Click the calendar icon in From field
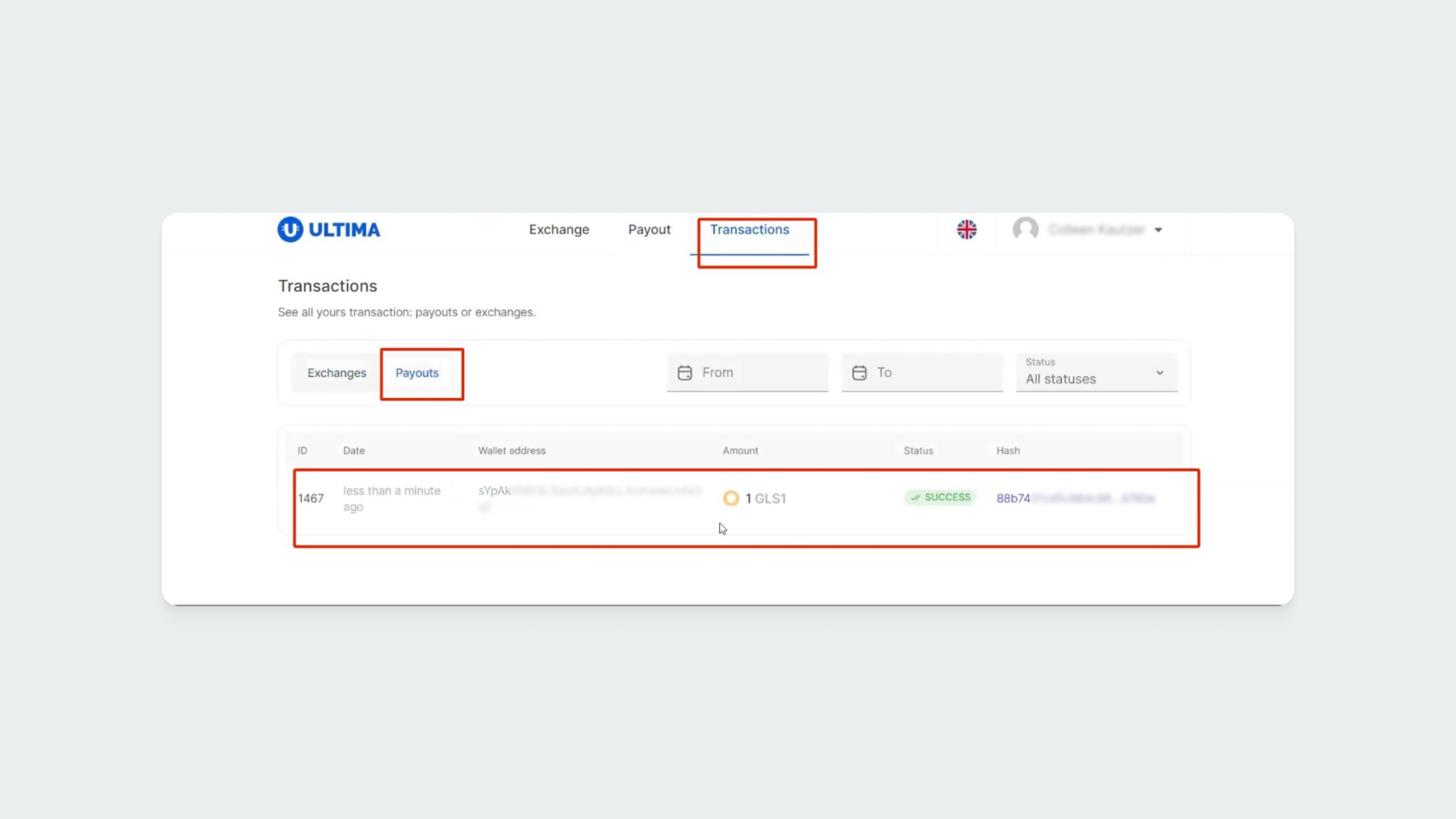Screen dimensions: 1456x819 click(685, 373)
